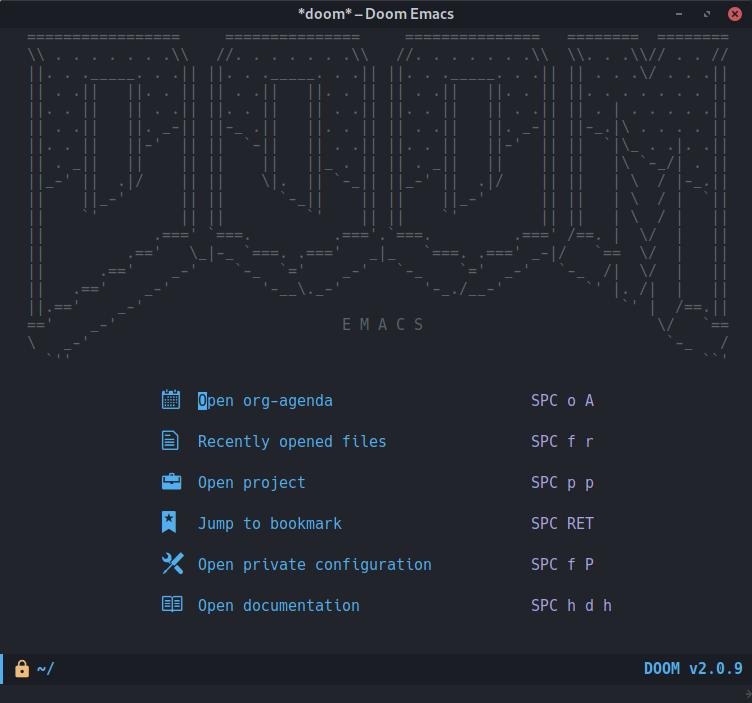The width and height of the screenshot is (752, 703).
Task: Select Recently opened files
Action: [292, 442]
